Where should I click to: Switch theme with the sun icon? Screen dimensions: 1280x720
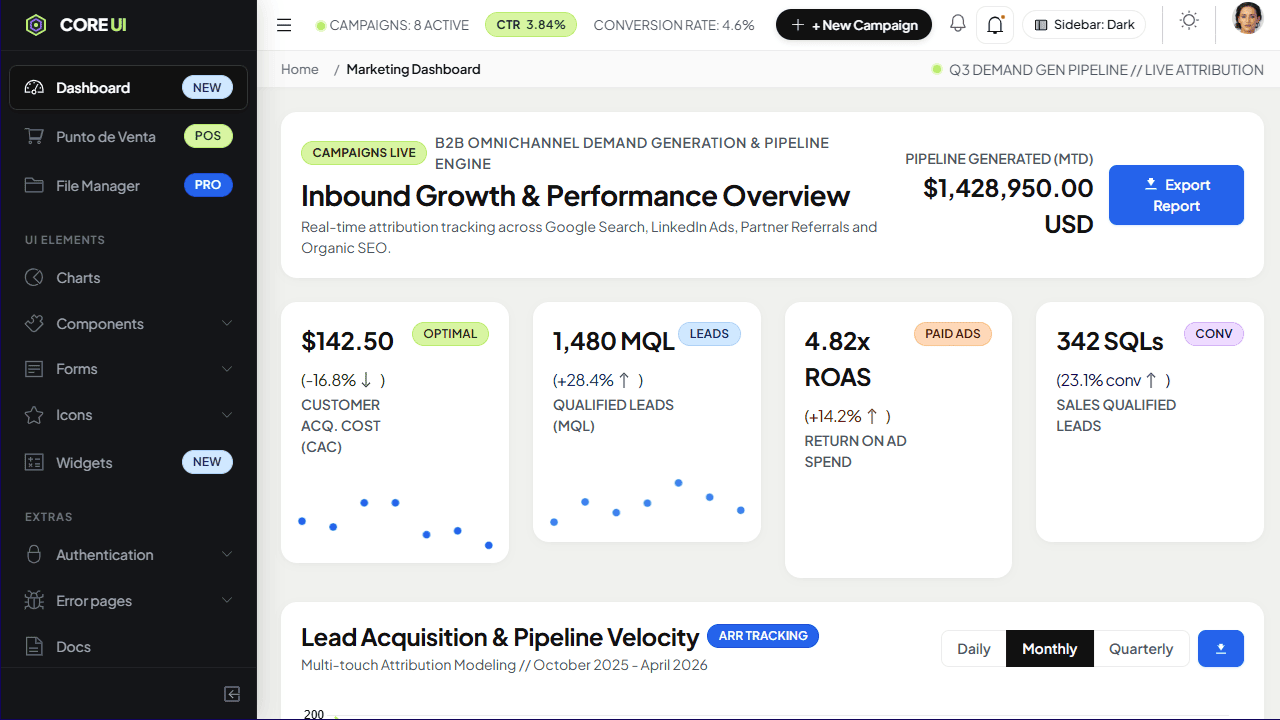[1189, 21]
